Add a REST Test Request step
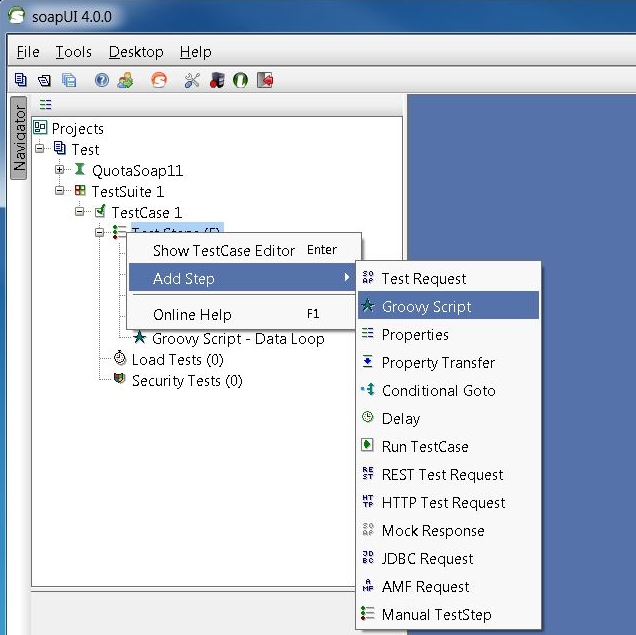Image resolution: width=636 pixels, height=635 pixels. tap(448, 474)
